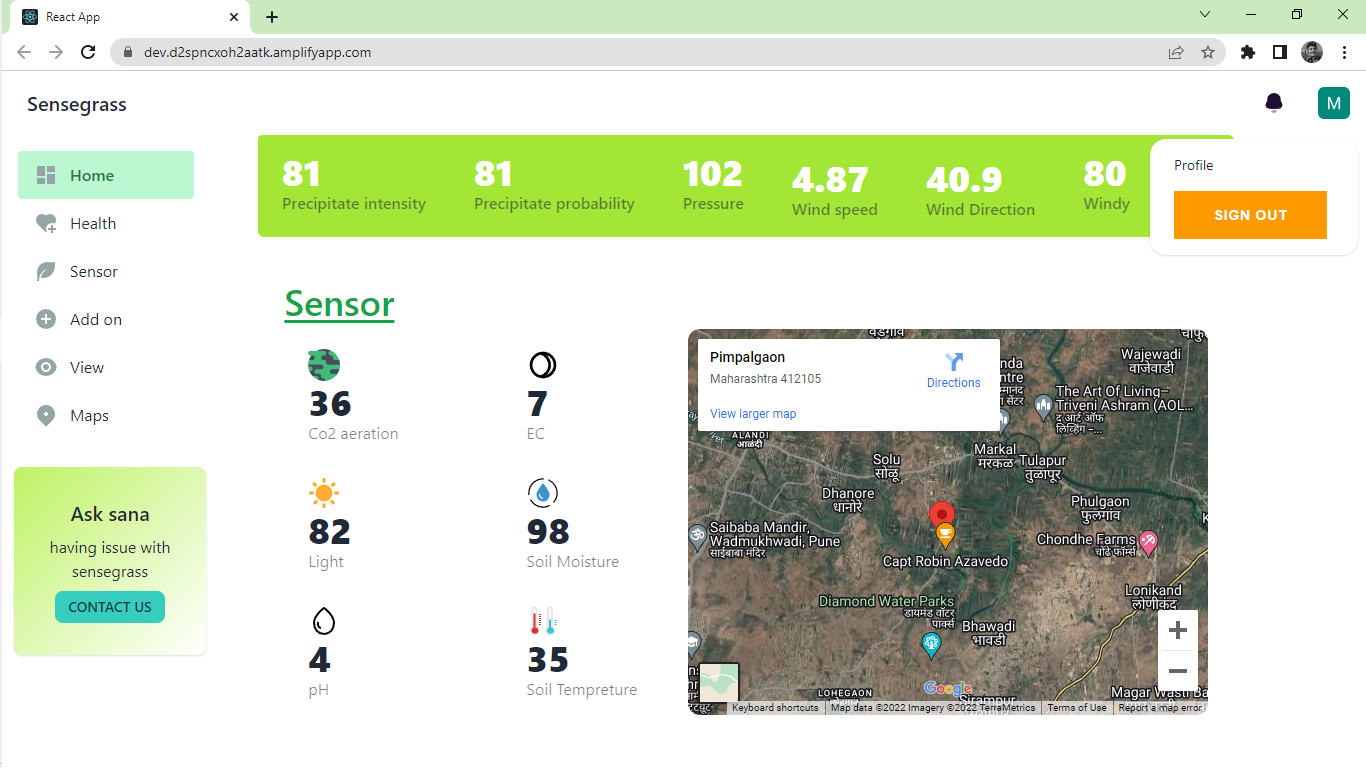Open the Maps sidebar item
1366x768 pixels.
tap(89, 416)
